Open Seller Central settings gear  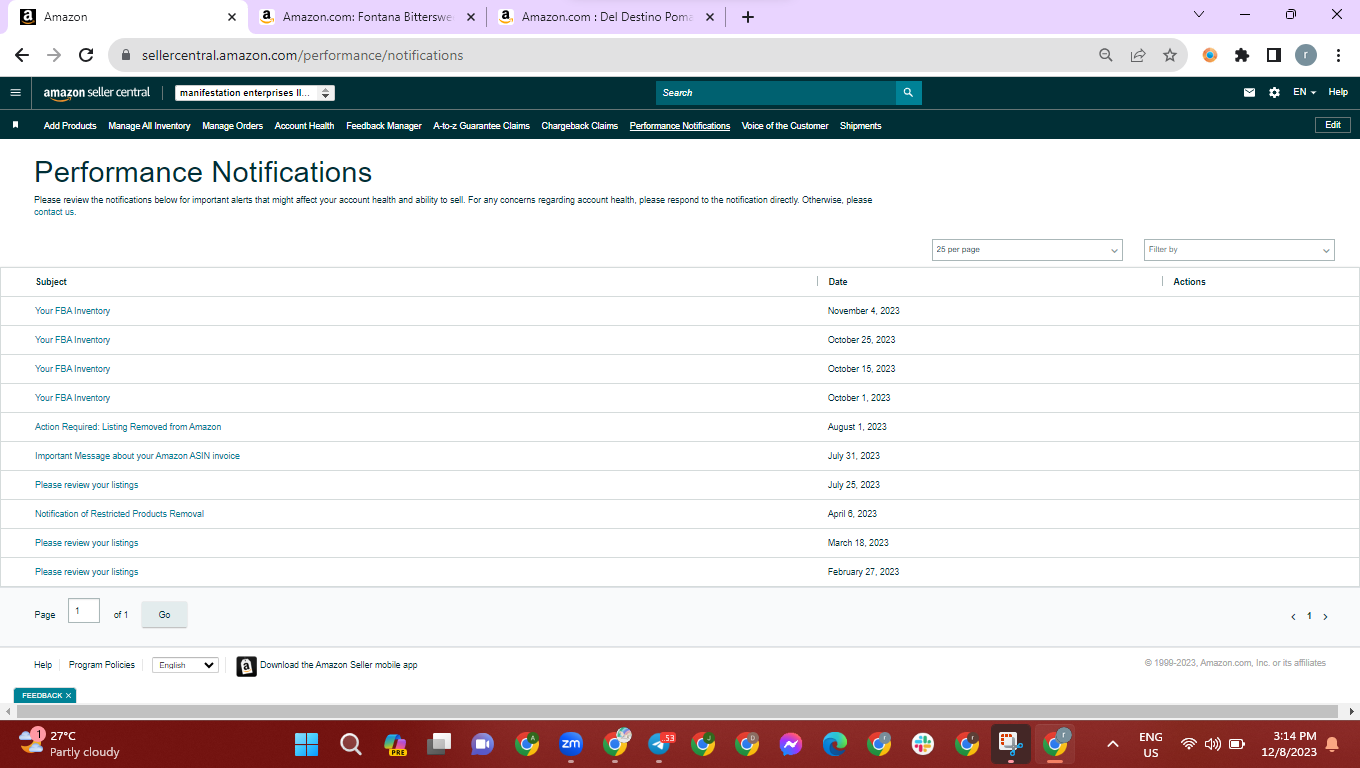[1274, 92]
